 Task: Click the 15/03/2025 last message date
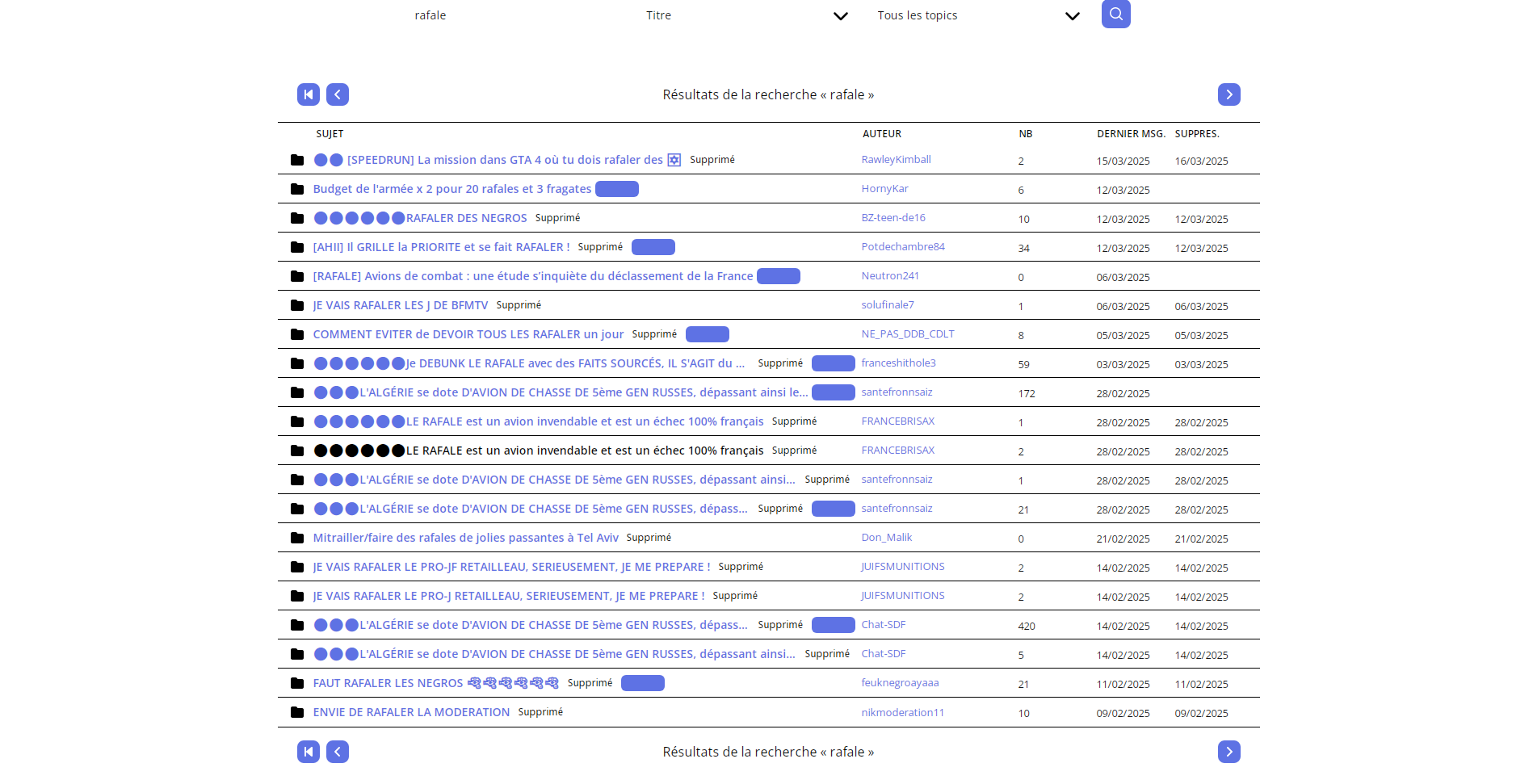click(x=1123, y=161)
